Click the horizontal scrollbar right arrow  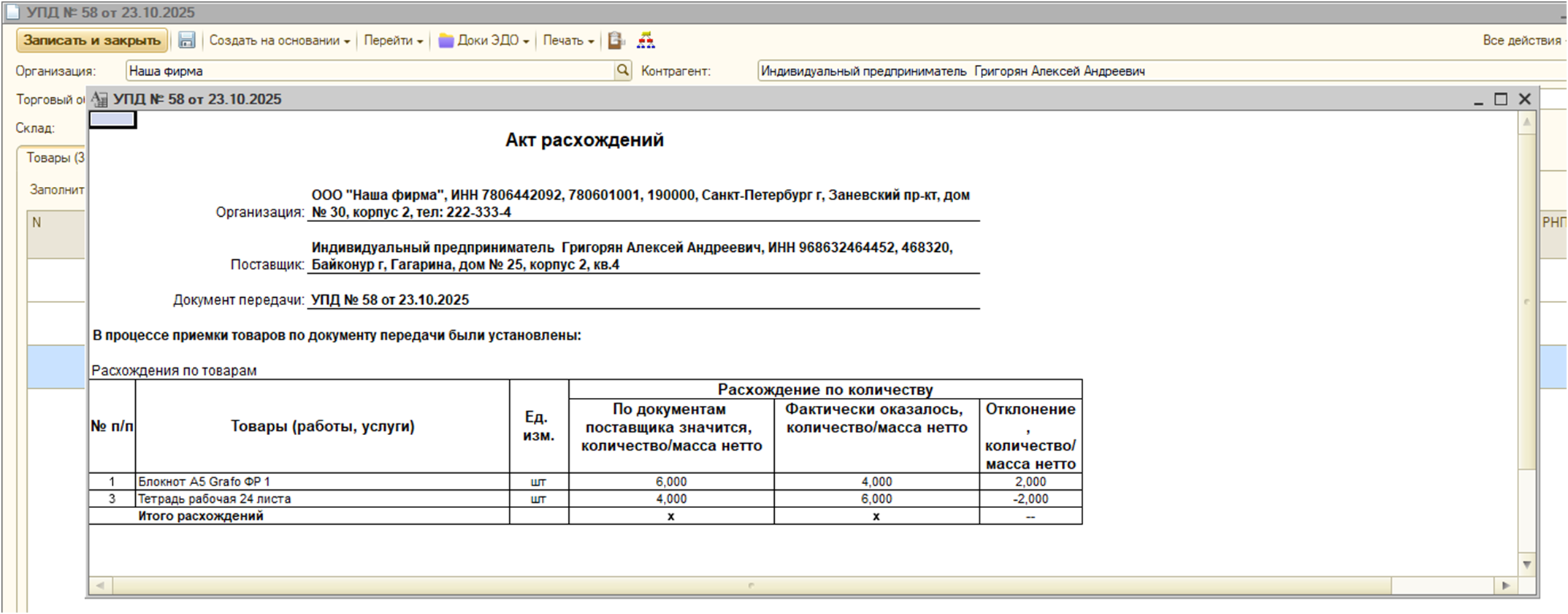[x=1505, y=586]
